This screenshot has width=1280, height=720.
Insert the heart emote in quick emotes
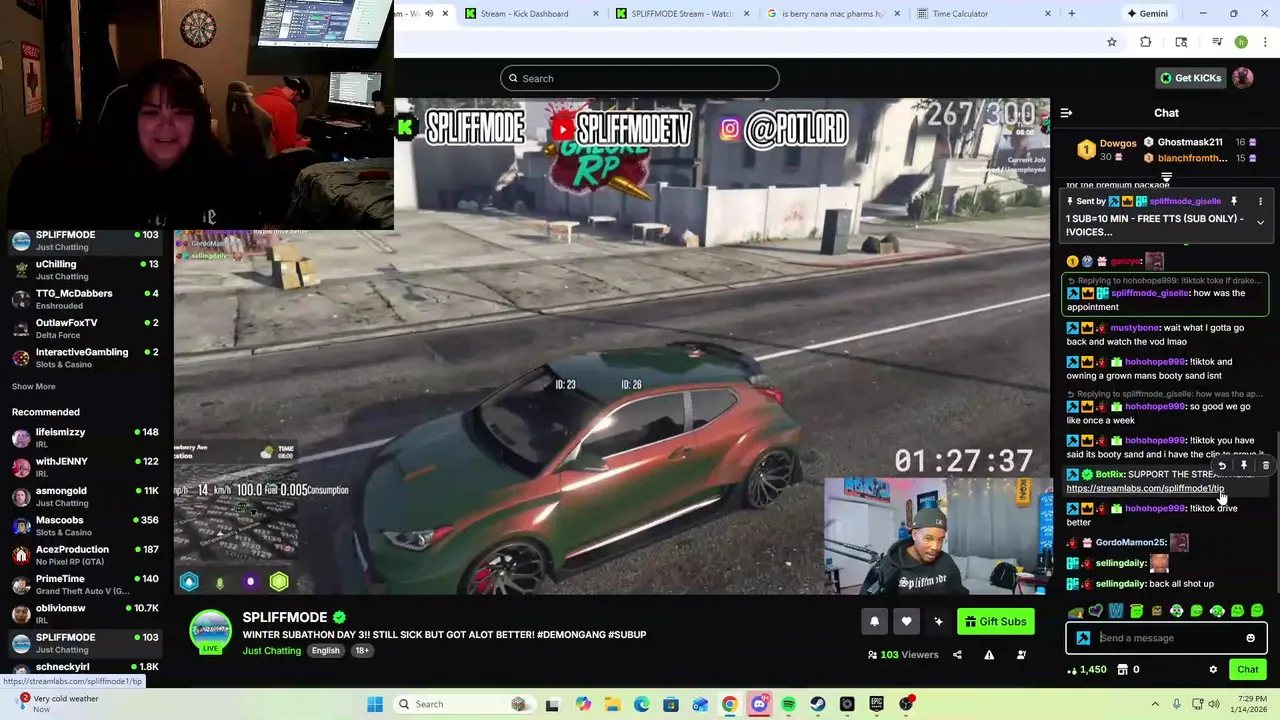click(x=1096, y=611)
